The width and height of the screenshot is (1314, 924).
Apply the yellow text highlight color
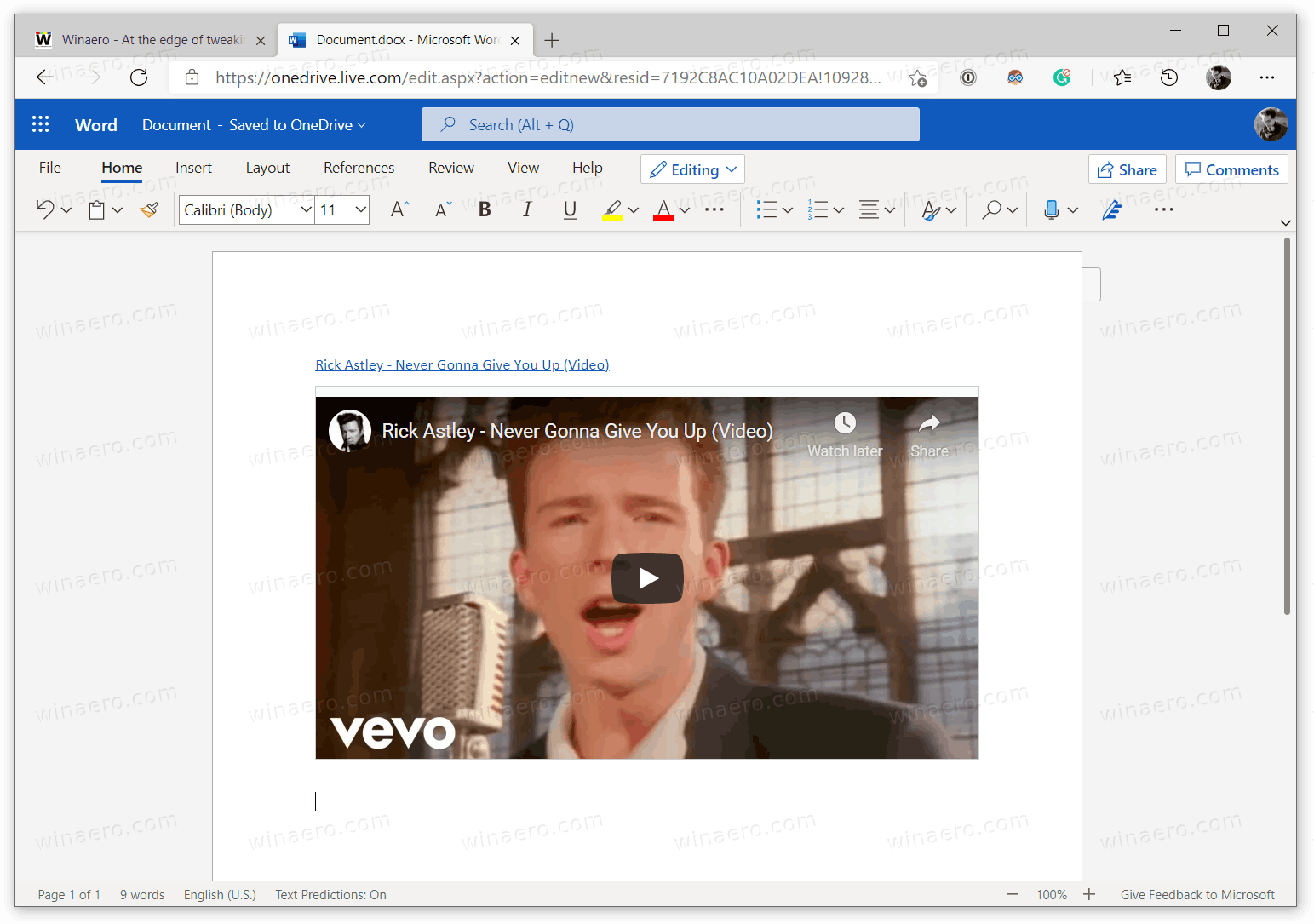612,209
